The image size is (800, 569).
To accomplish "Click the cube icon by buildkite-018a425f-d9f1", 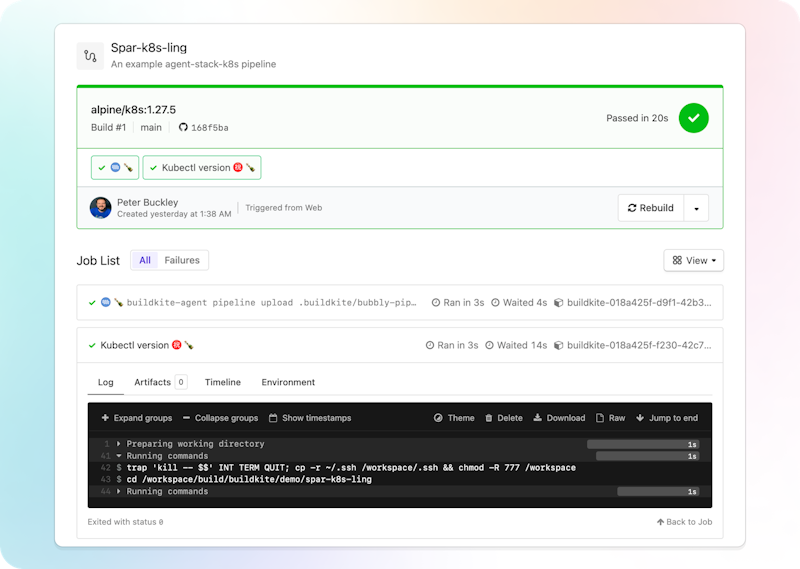I will 559,303.
